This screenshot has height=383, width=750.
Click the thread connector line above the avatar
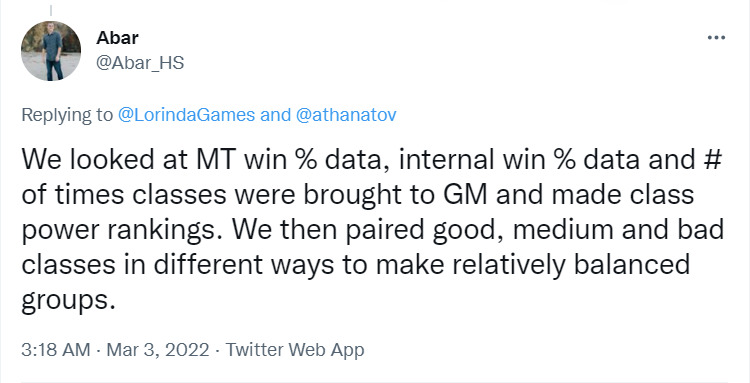[51, 10]
